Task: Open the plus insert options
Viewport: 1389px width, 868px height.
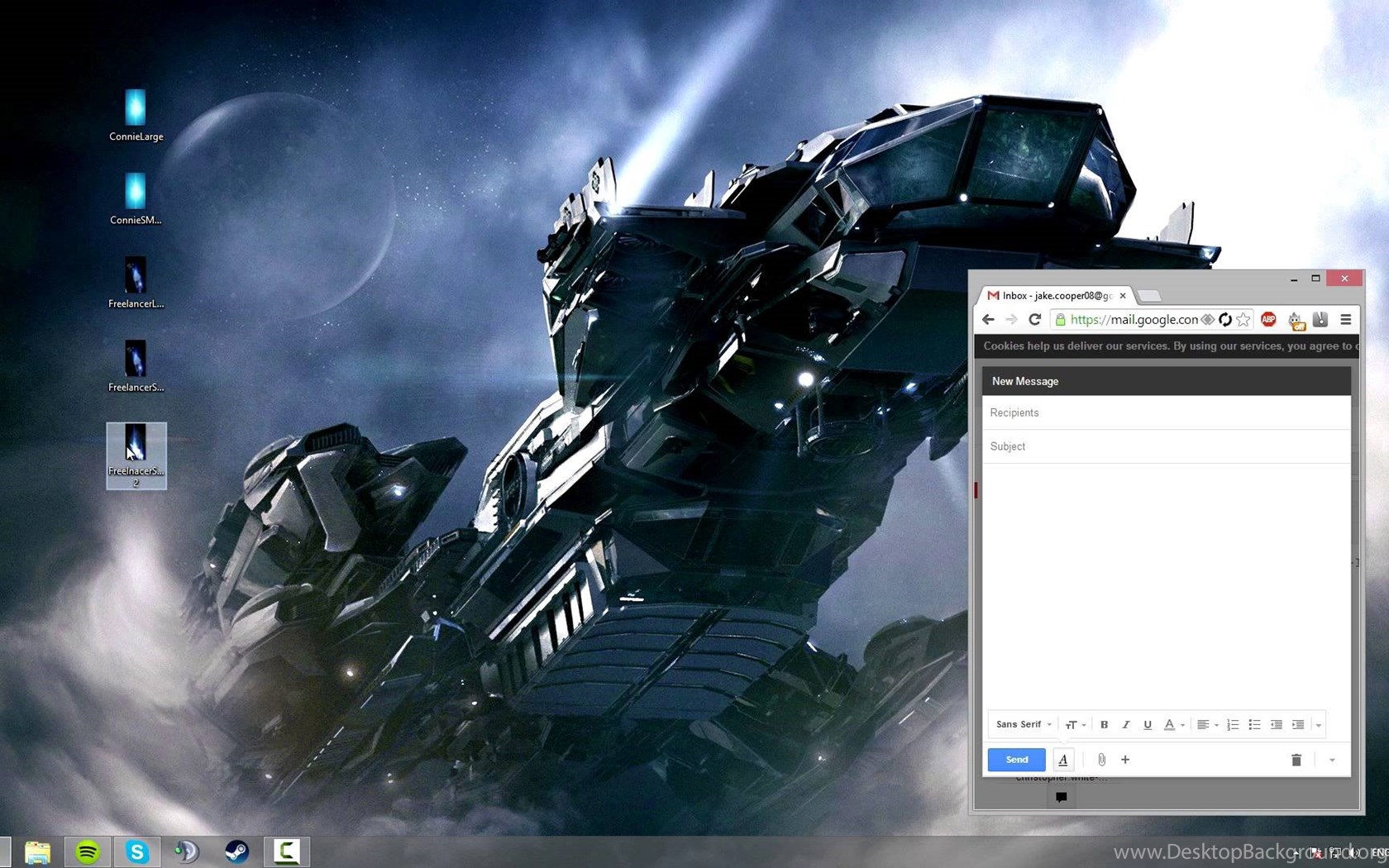Action: (1125, 760)
